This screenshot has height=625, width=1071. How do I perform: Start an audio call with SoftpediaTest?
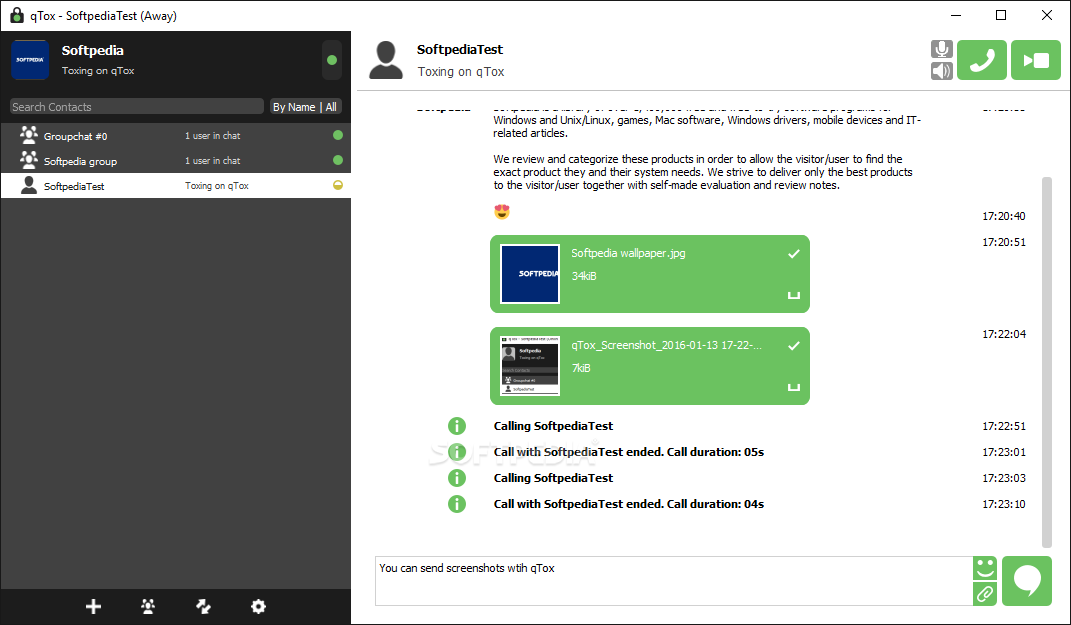982,60
